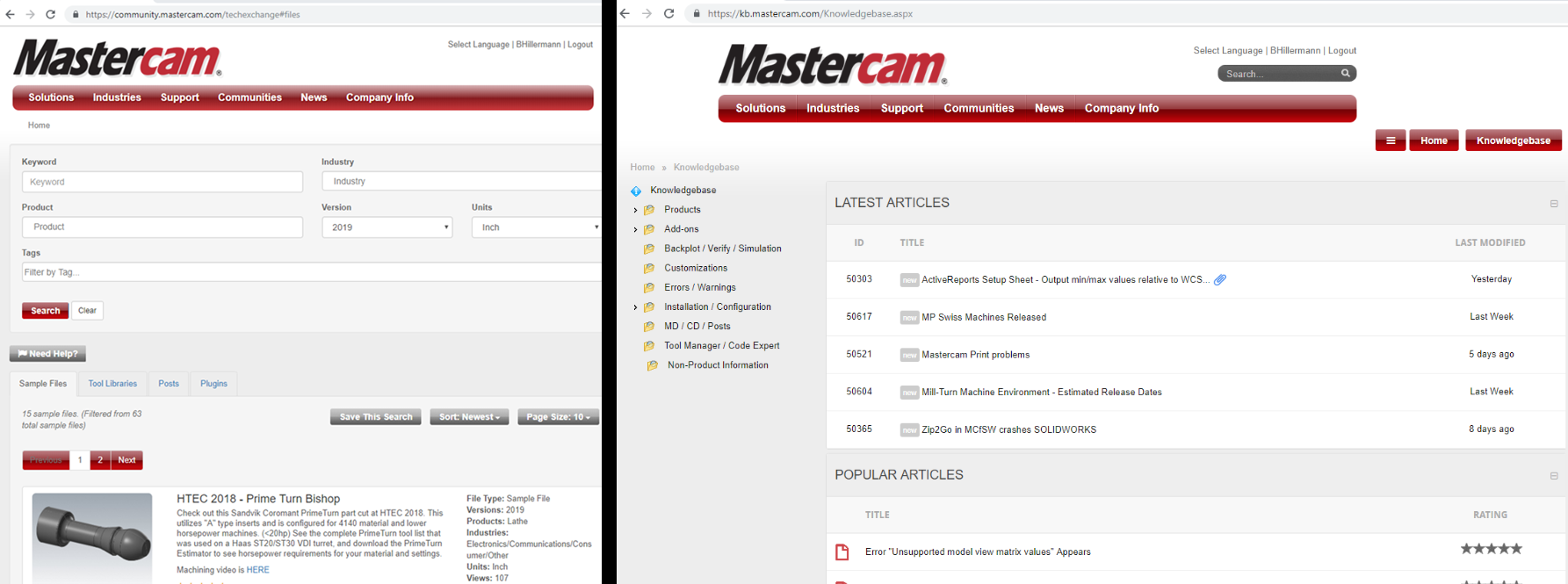
Task: Reload the kb.mastercam.com Knowledgebase page
Action: (x=668, y=13)
